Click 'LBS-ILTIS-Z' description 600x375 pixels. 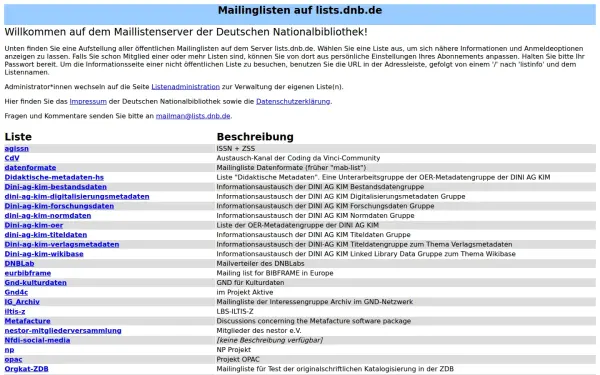[235, 311]
